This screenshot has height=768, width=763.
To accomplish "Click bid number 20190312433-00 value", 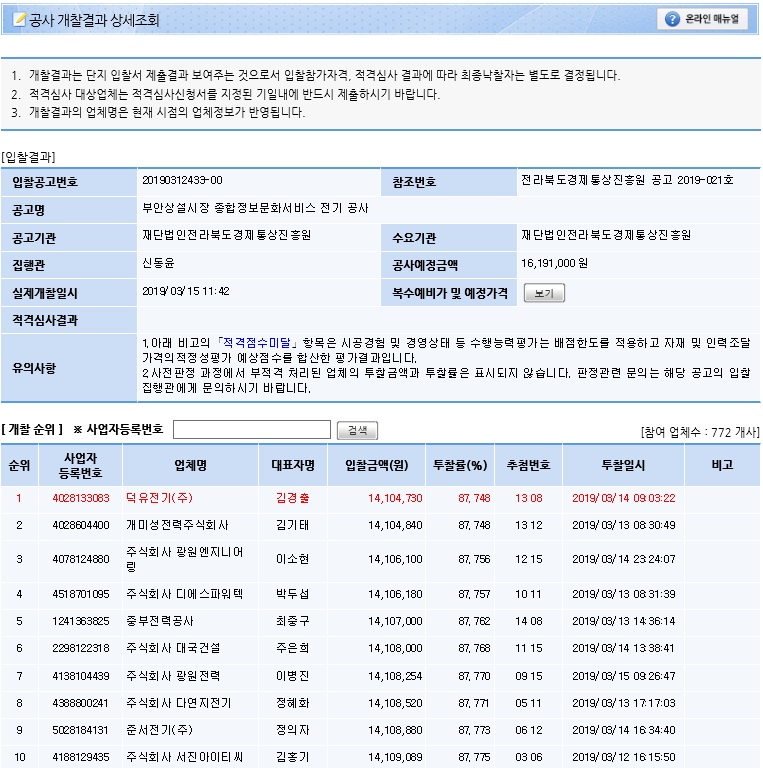I will coord(183,180).
